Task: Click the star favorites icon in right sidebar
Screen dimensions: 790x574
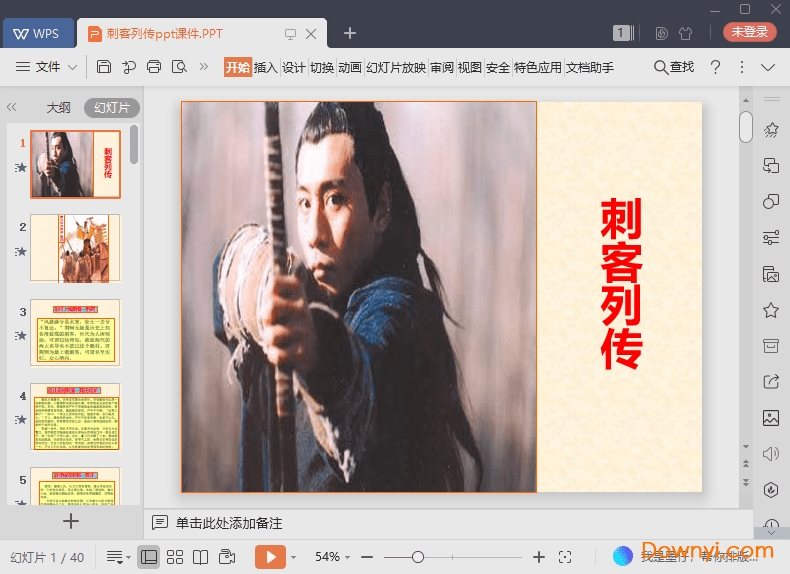Action: click(771, 310)
